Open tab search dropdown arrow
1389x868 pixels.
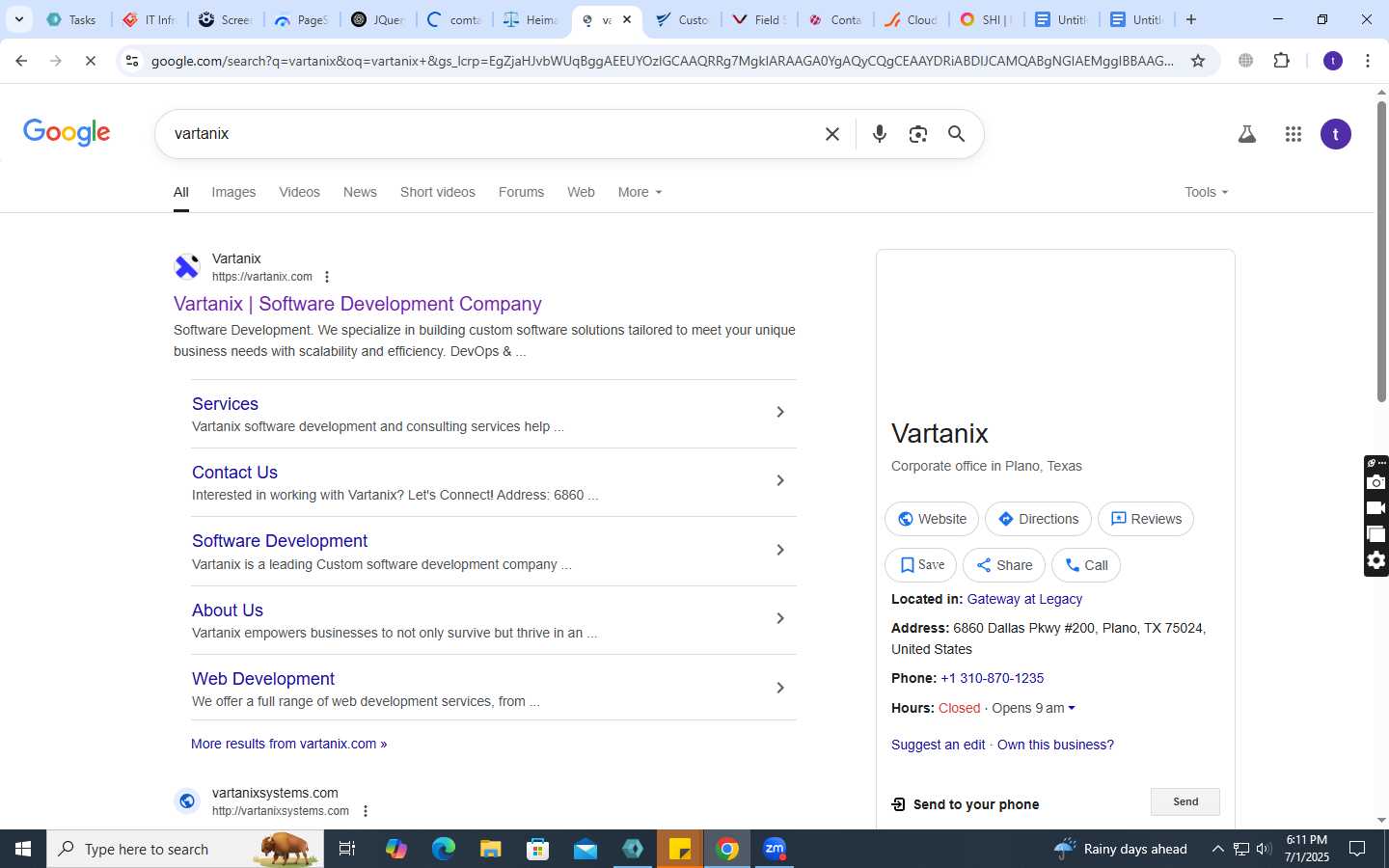pyautogui.click(x=18, y=19)
